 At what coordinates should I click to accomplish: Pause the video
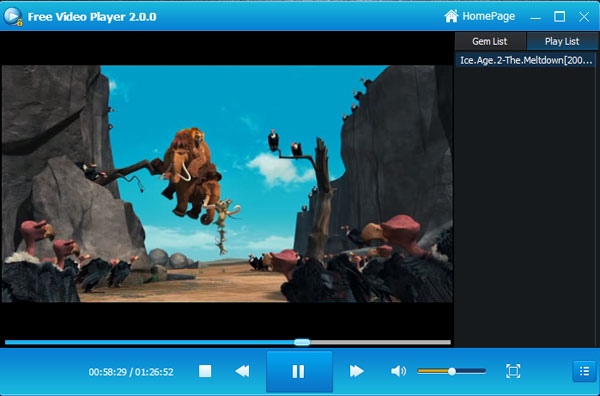tap(299, 372)
